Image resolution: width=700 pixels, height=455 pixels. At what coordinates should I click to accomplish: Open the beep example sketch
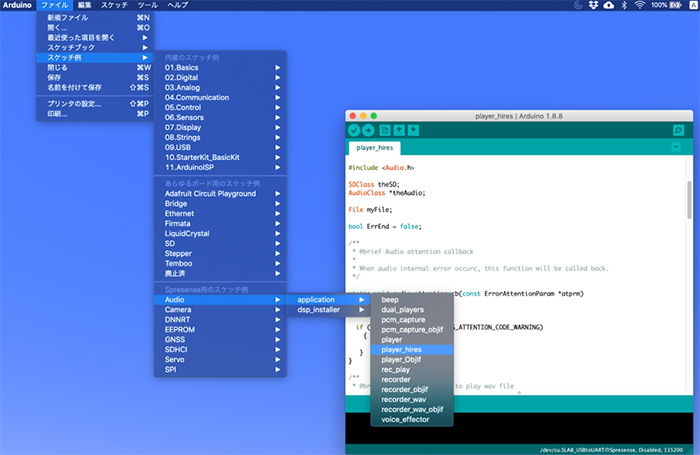(x=412, y=300)
